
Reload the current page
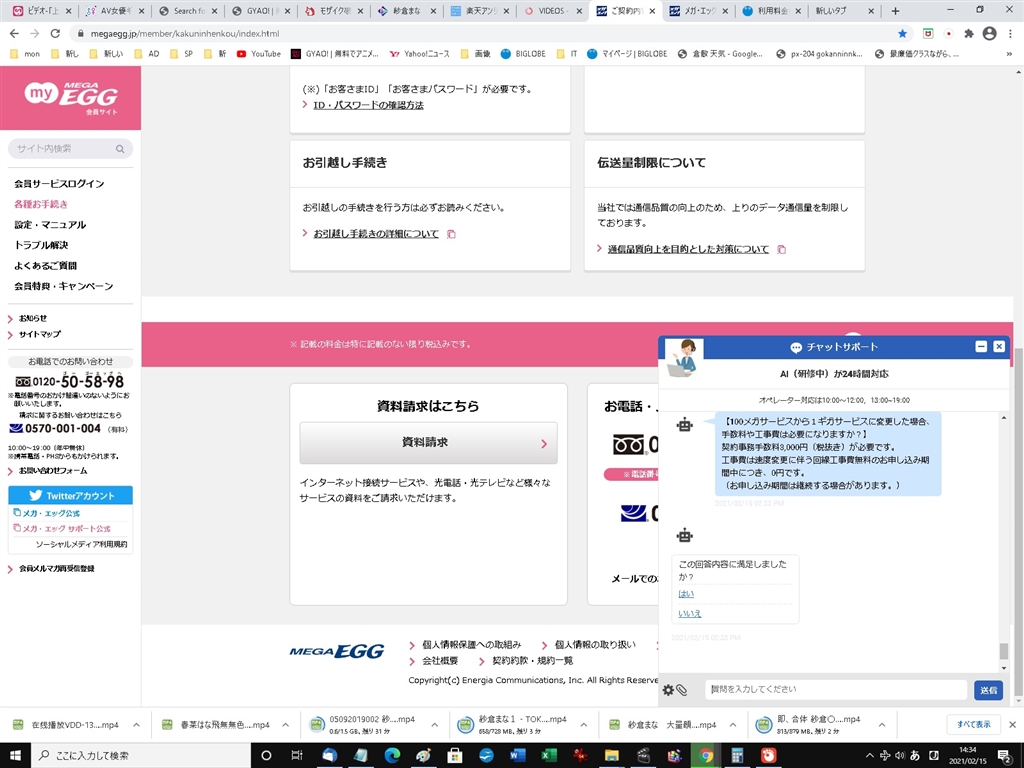coord(56,33)
